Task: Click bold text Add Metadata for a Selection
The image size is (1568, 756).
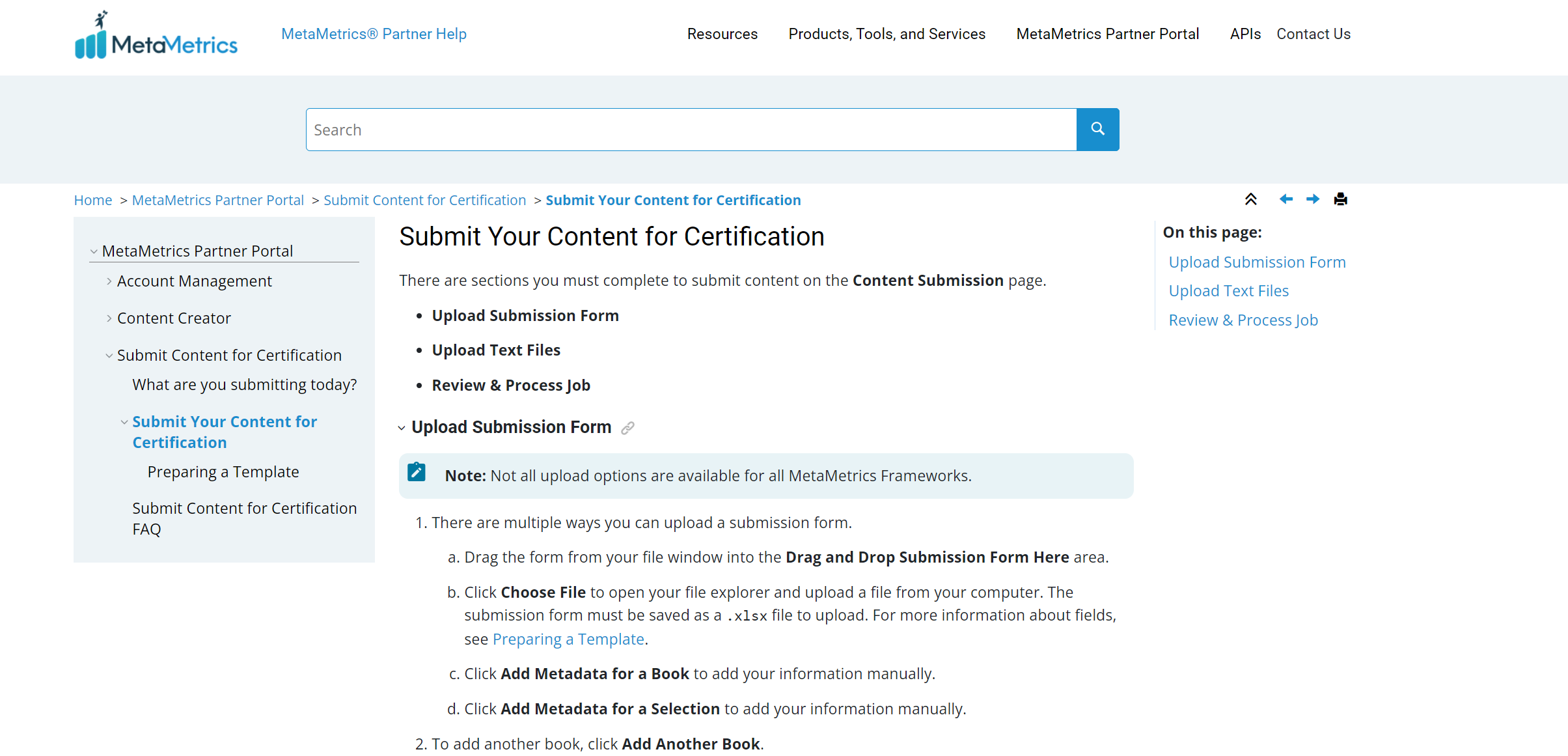Action: 611,709
